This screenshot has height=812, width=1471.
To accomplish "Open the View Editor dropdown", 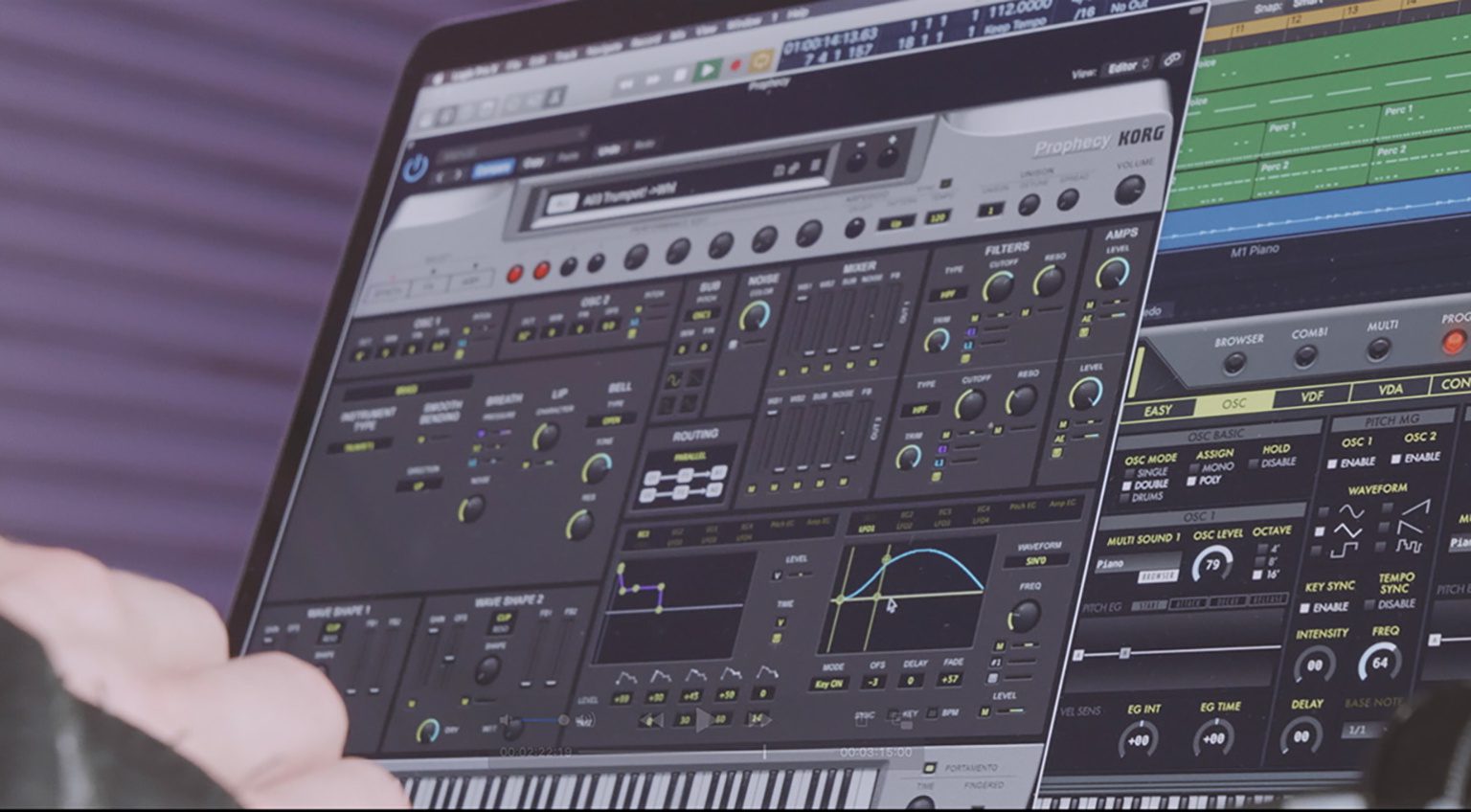I will coord(1128,67).
